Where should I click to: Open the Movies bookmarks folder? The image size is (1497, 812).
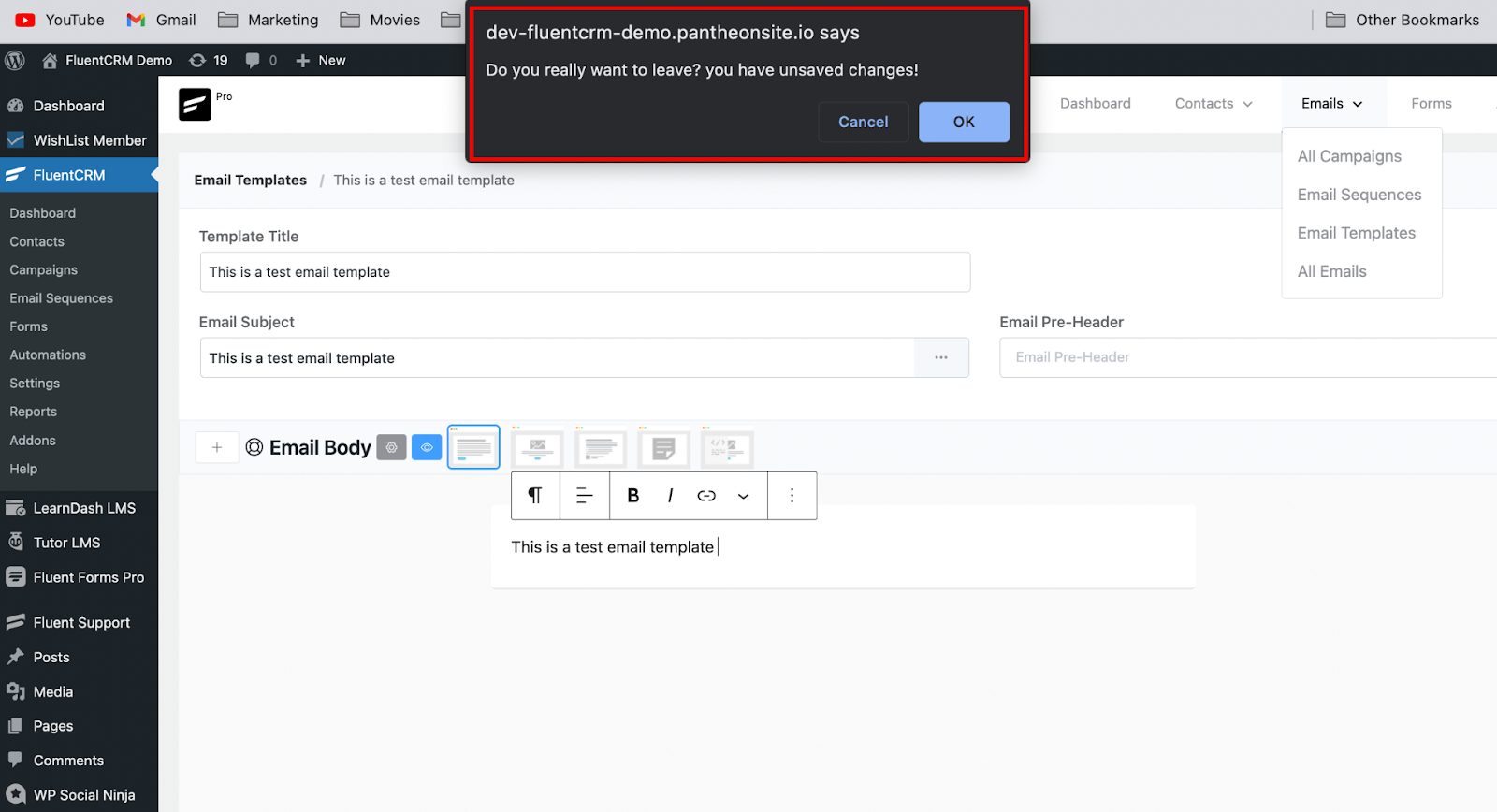tap(380, 20)
